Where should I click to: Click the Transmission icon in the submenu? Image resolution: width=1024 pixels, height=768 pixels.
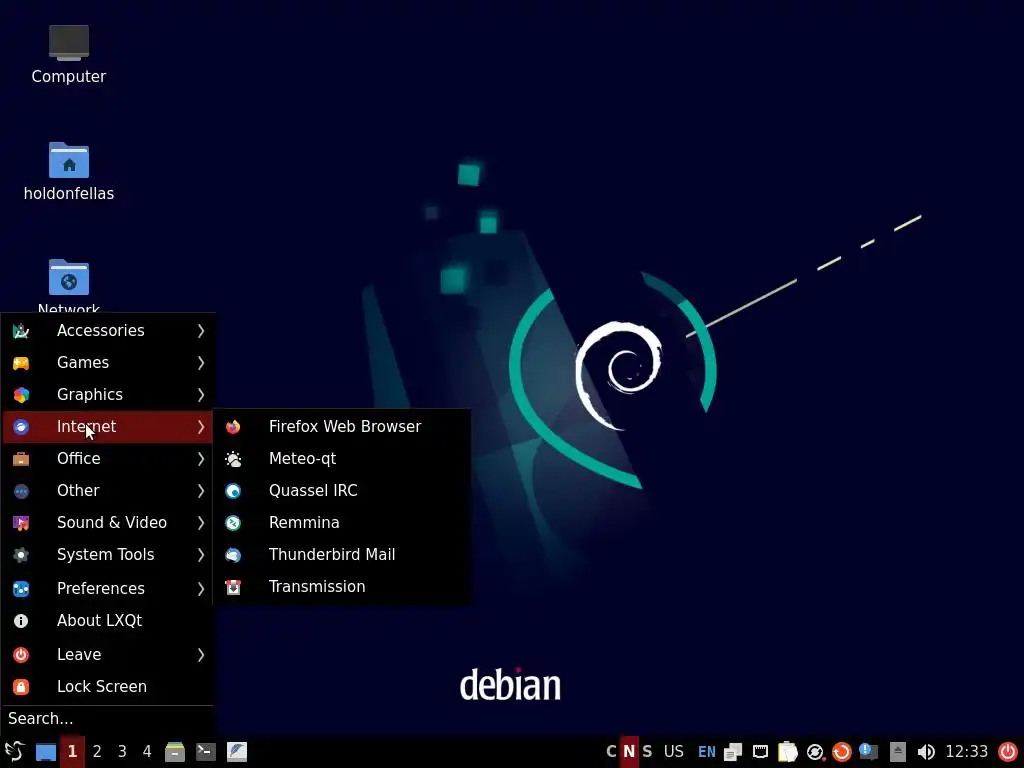tap(233, 586)
